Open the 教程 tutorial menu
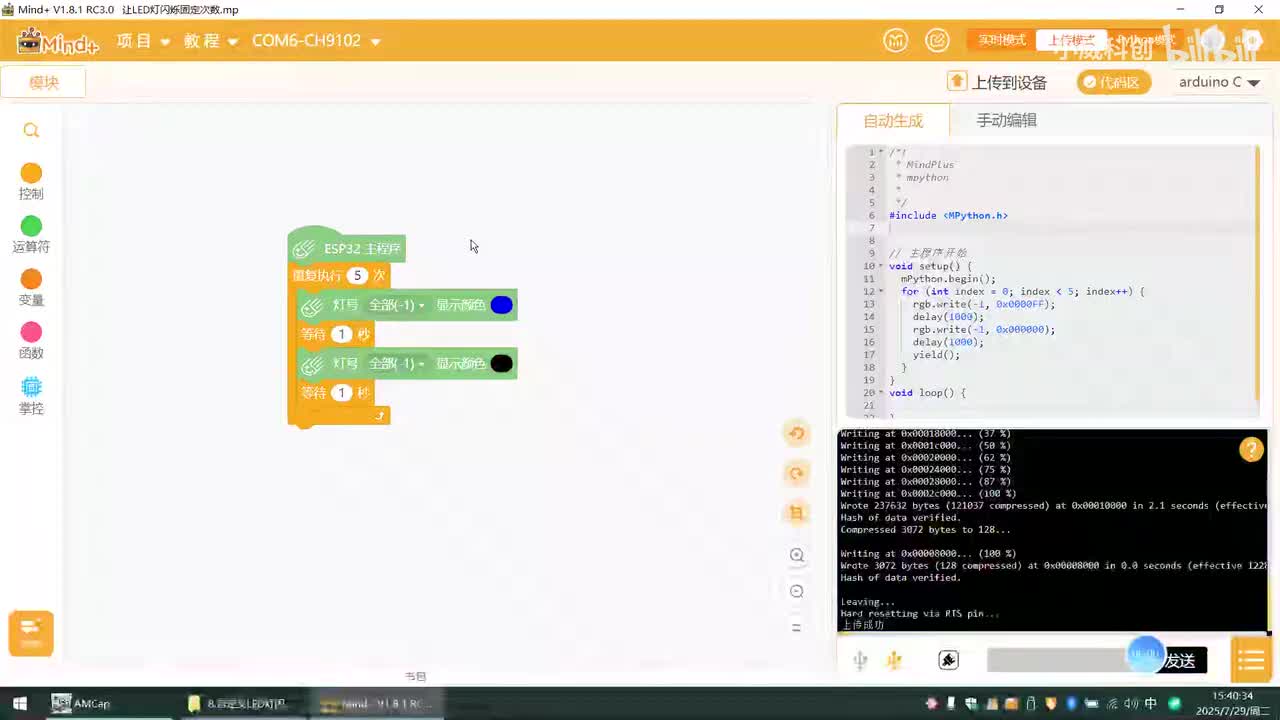 (x=211, y=41)
